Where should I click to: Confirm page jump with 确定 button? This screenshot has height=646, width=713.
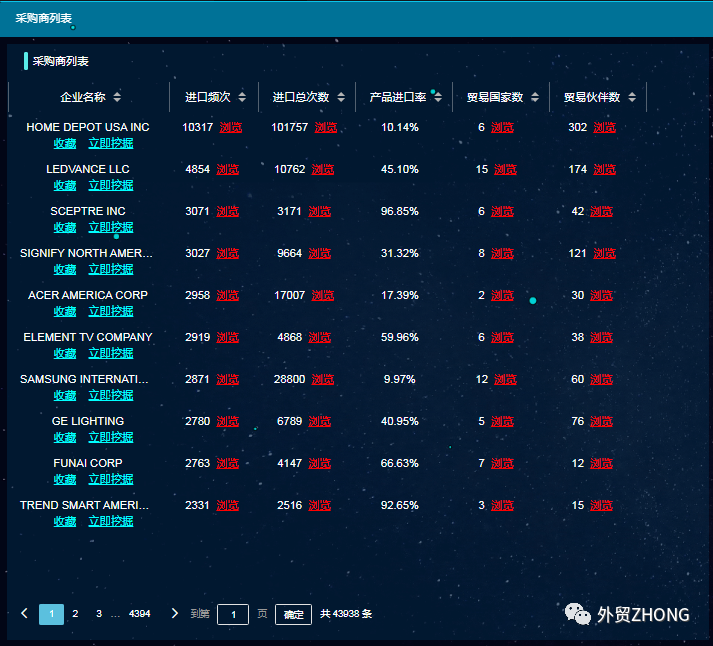(x=293, y=614)
